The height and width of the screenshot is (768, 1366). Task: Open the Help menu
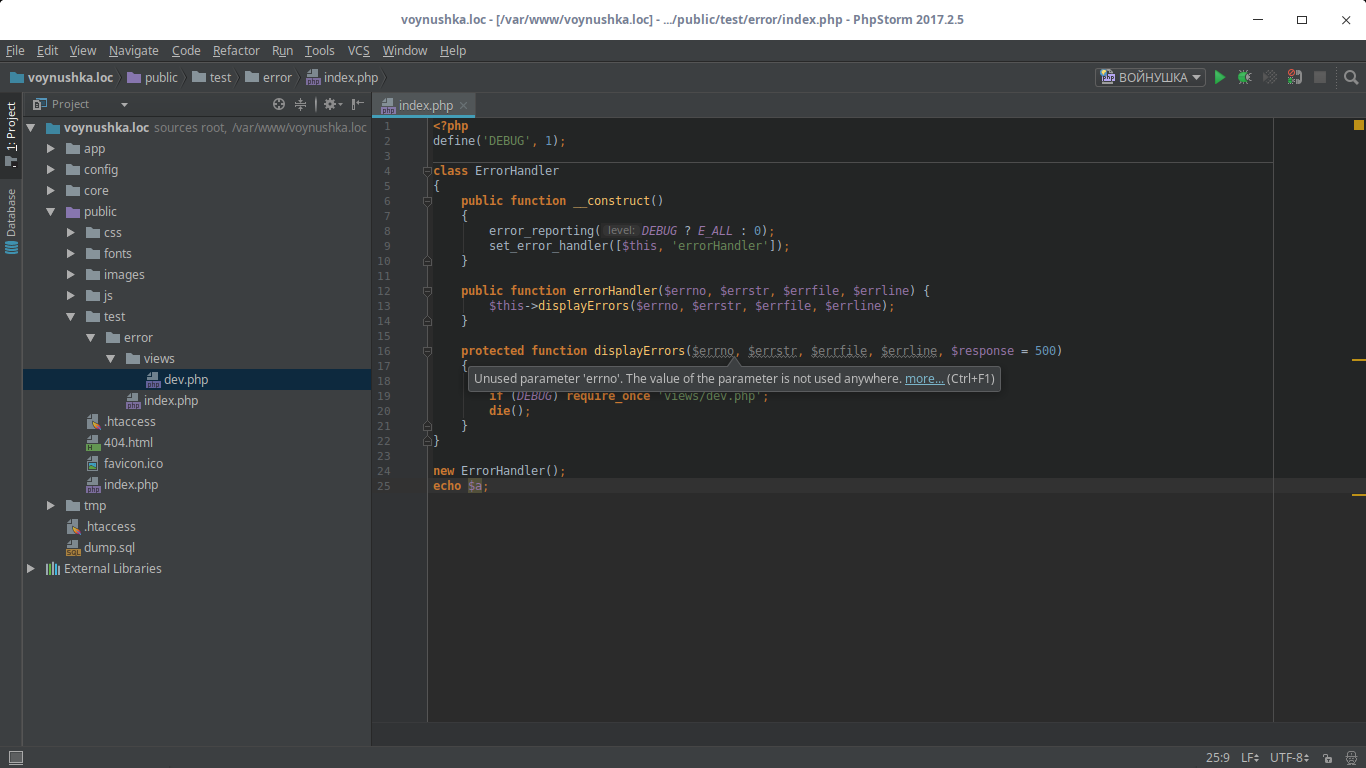[453, 50]
